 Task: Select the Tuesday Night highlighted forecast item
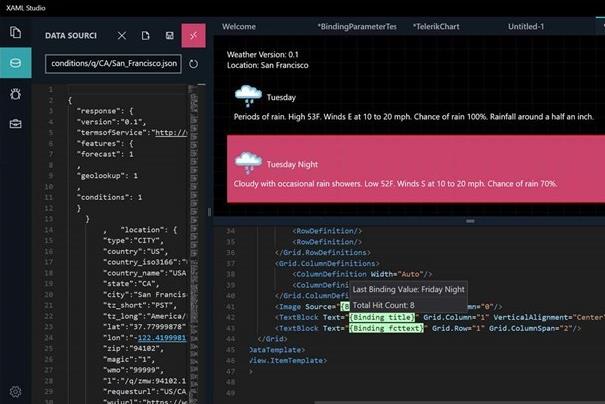pos(416,169)
